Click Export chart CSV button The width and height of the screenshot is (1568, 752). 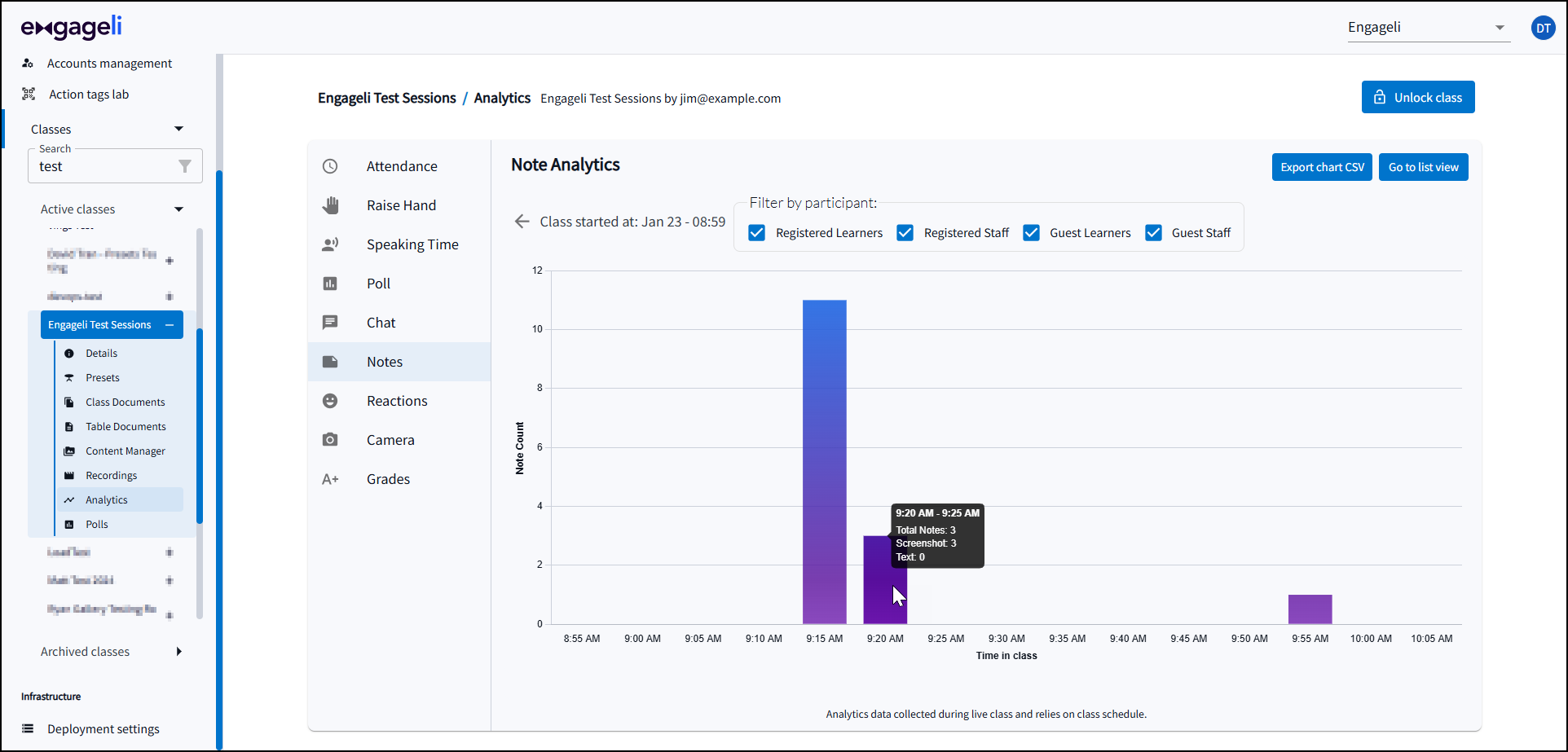(1322, 167)
